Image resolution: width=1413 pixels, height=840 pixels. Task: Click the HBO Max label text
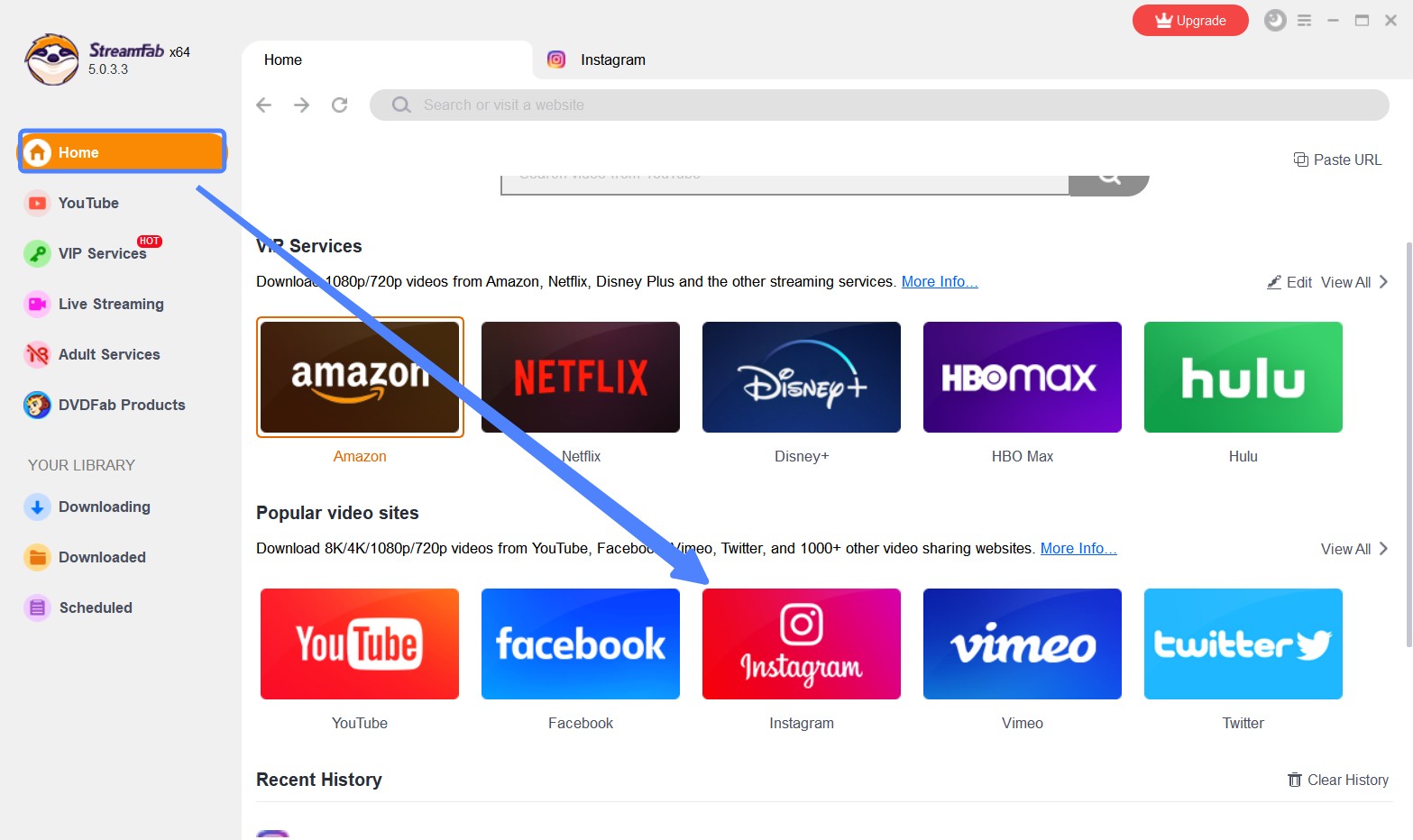point(1023,456)
